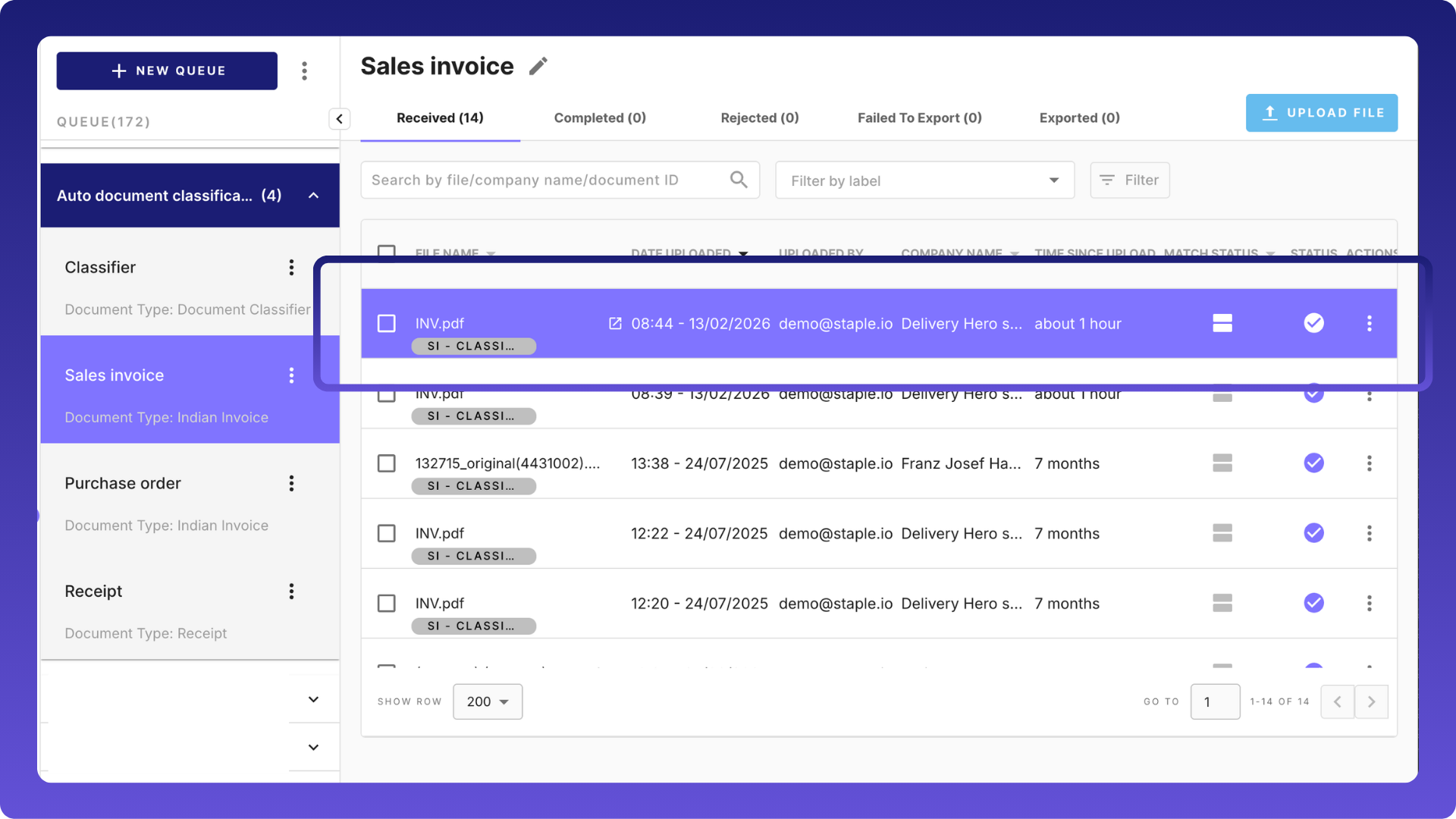Open the kebab menu next to New Queue
Image resolution: width=1456 pixels, height=819 pixels.
coord(304,71)
